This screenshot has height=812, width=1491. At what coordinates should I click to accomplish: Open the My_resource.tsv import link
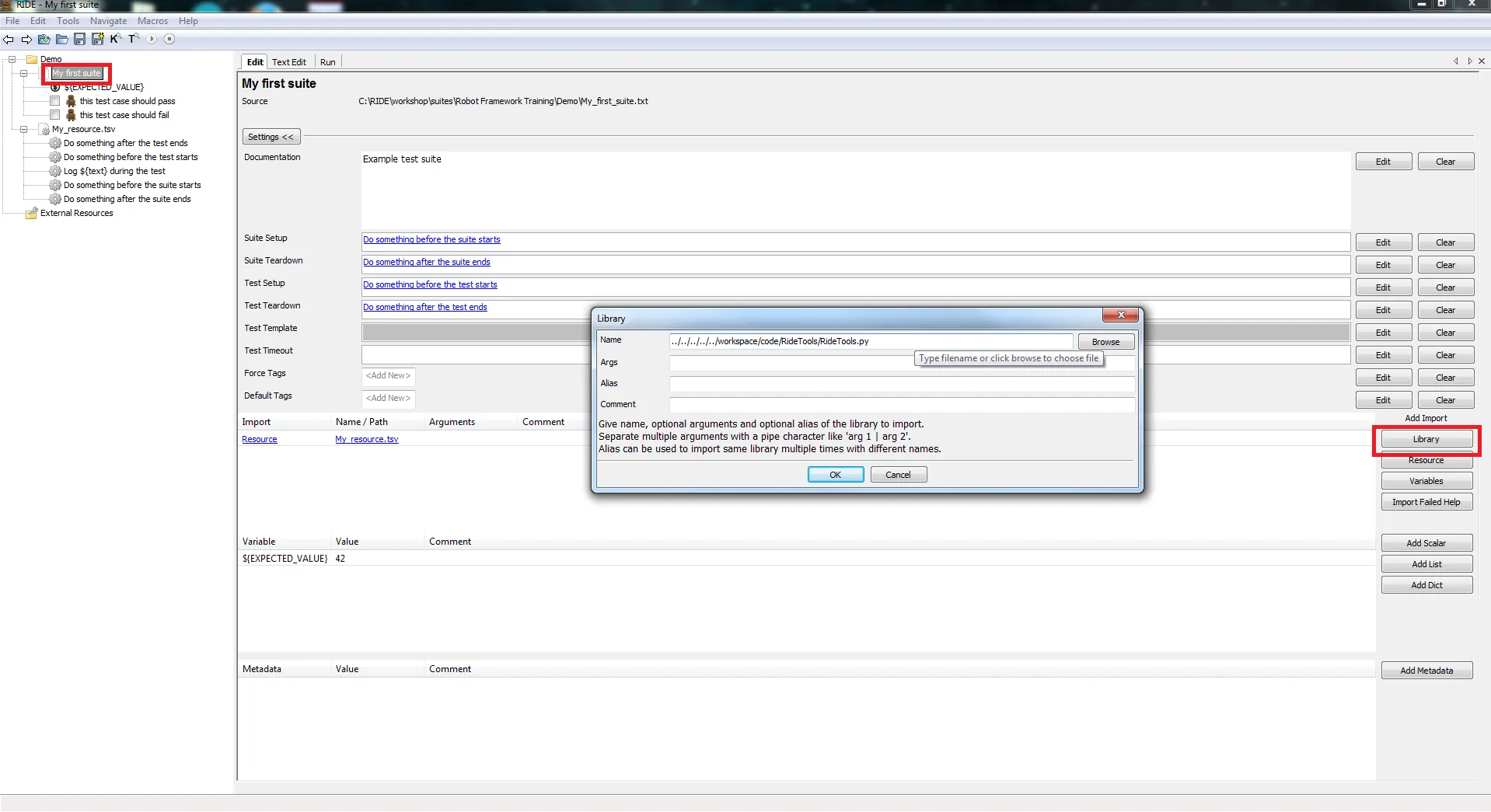pyautogui.click(x=367, y=439)
